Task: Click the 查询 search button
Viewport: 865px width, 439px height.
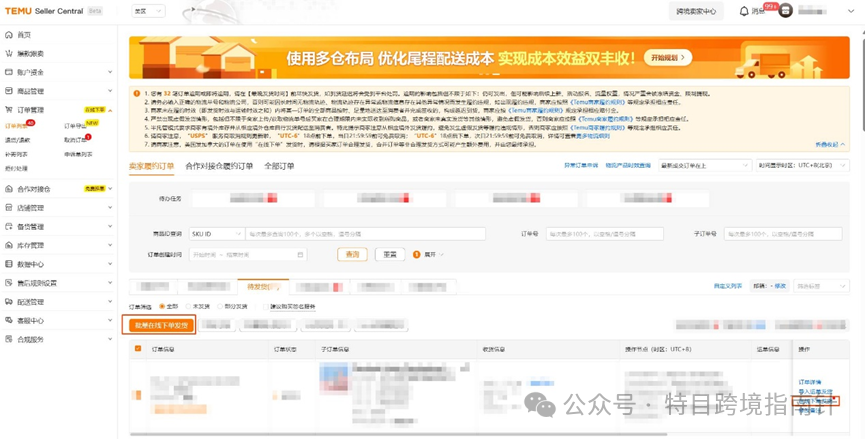Action: 352,255
